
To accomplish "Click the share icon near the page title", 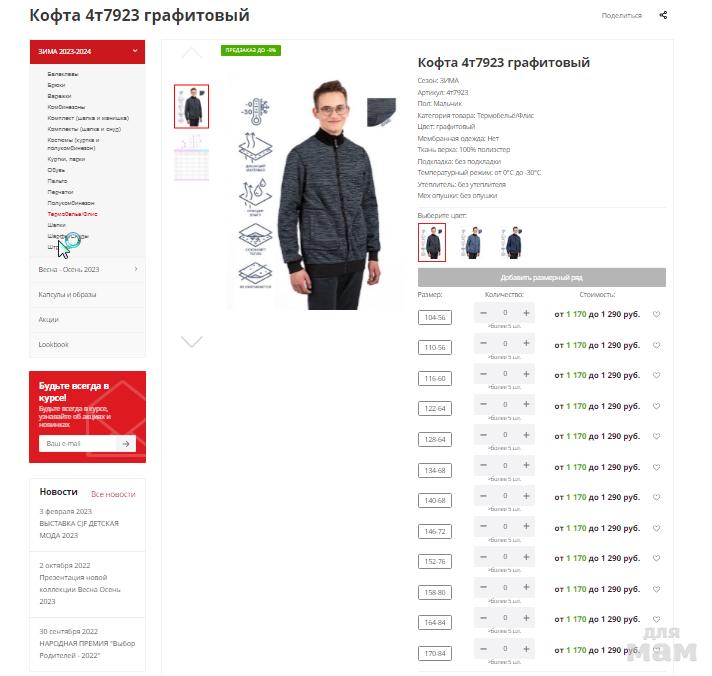I will (x=663, y=15).
